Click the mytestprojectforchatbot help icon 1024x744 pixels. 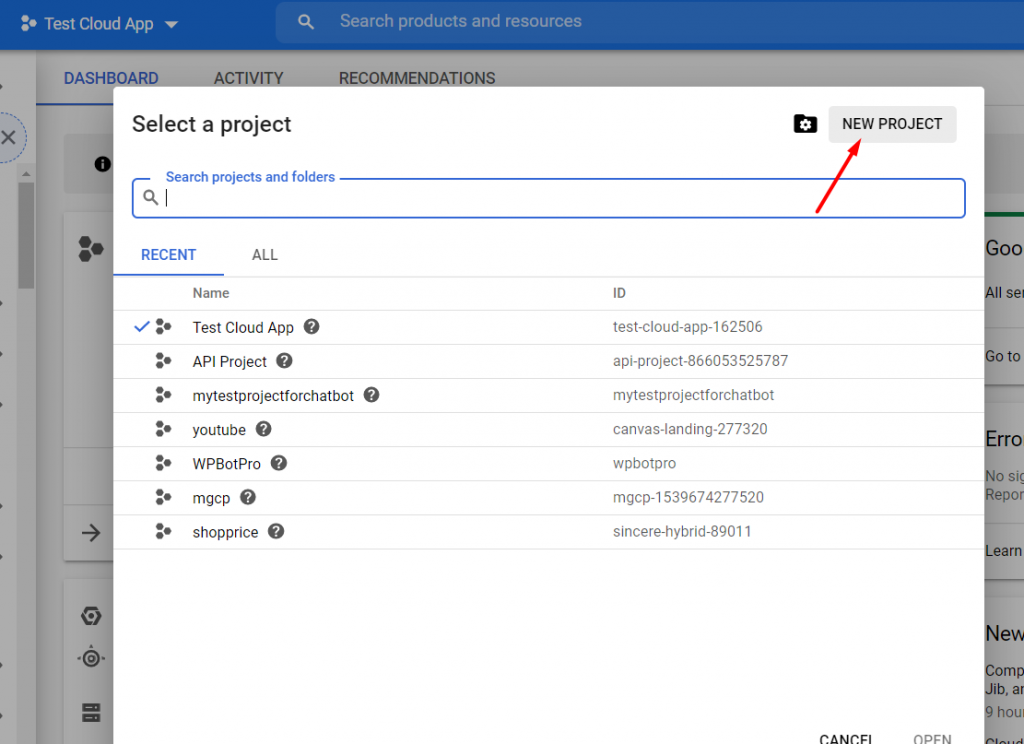pos(370,395)
